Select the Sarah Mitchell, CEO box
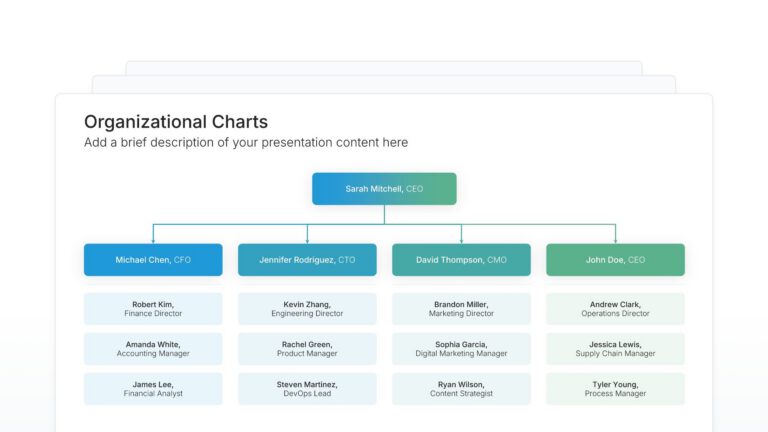This screenshot has height=432, width=768. click(384, 189)
